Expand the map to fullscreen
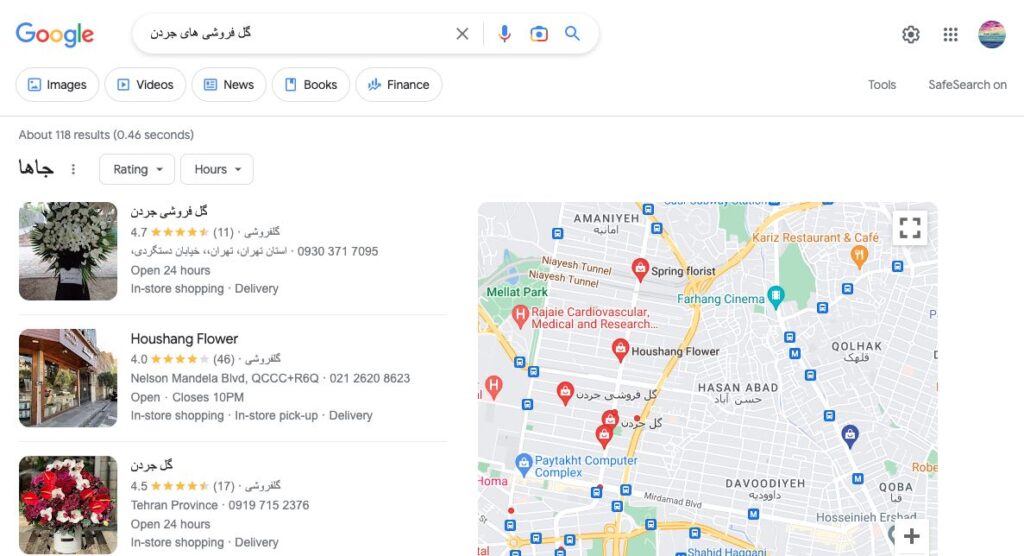This screenshot has width=1024, height=556. (910, 227)
